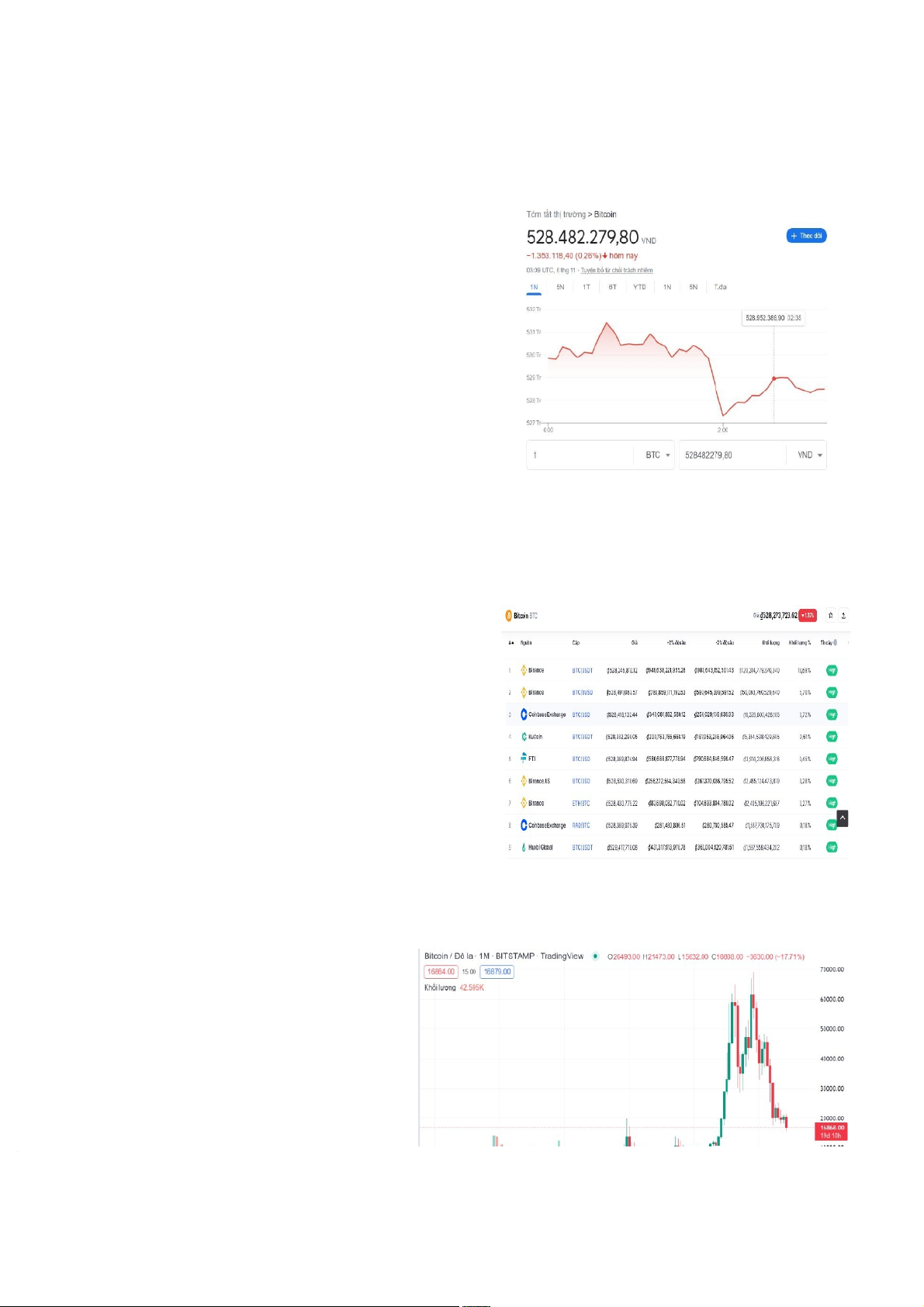This screenshot has height=1307, width=924.
Task: Click the red sell price 16864.00 box
Action: (x=441, y=972)
